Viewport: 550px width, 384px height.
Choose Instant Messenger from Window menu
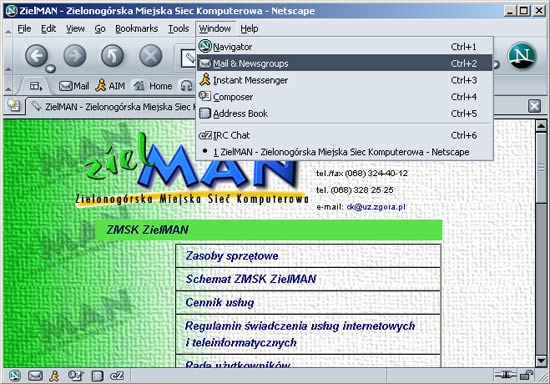pyautogui.click(x=344, y=80)
